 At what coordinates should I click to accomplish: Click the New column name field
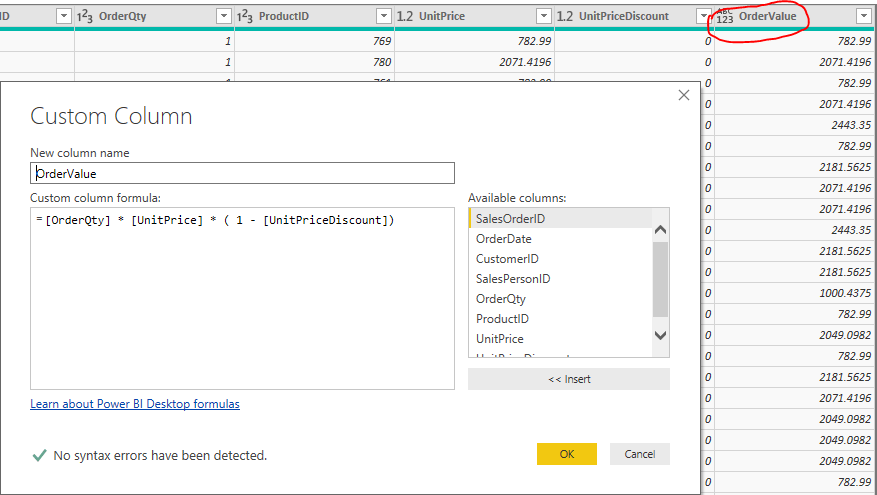[x=242, y=173]
